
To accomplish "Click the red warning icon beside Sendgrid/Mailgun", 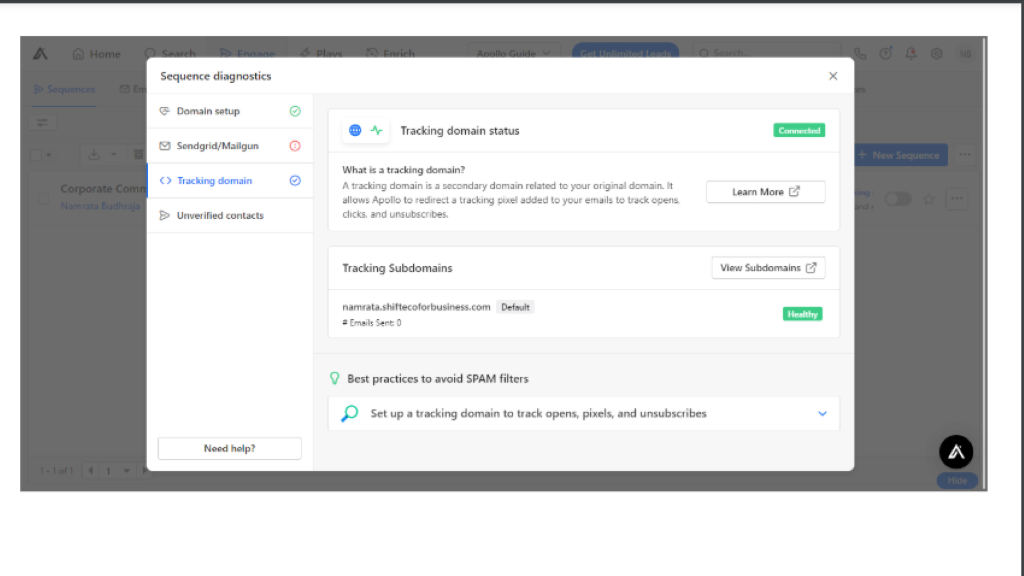I will click(x=295, y=146).
